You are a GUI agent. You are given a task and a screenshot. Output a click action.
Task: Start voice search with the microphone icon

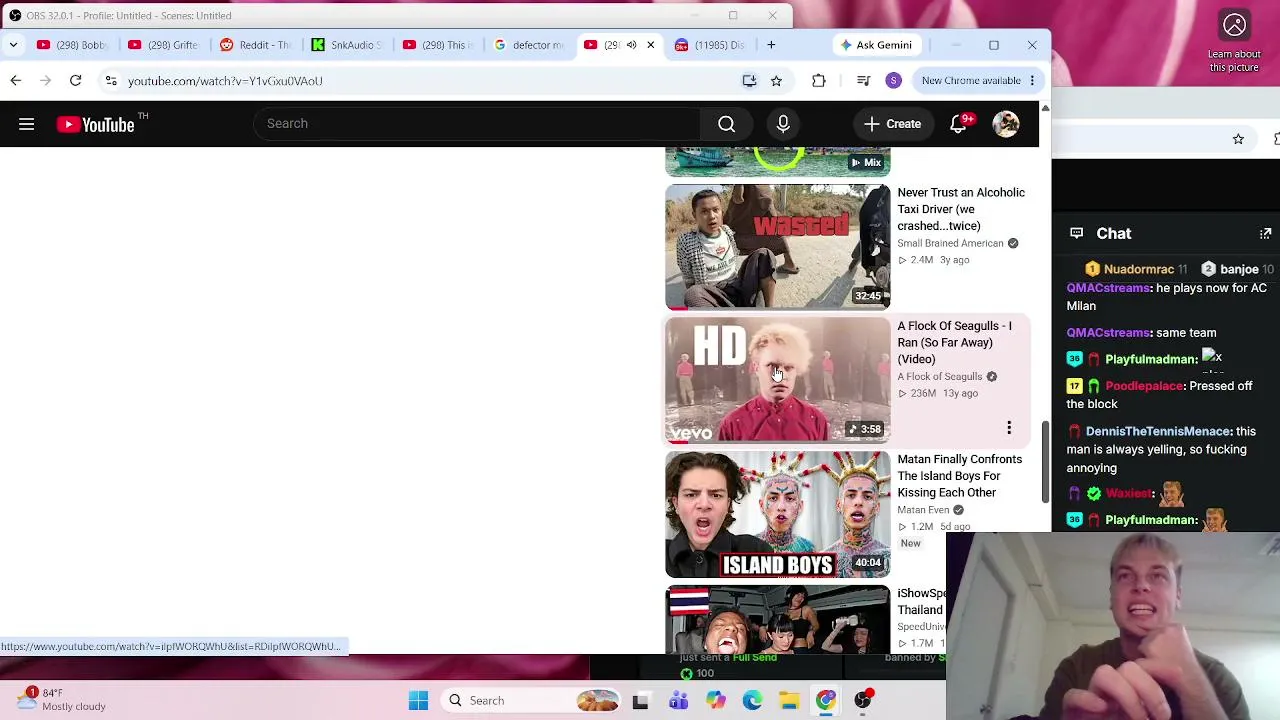783,124
